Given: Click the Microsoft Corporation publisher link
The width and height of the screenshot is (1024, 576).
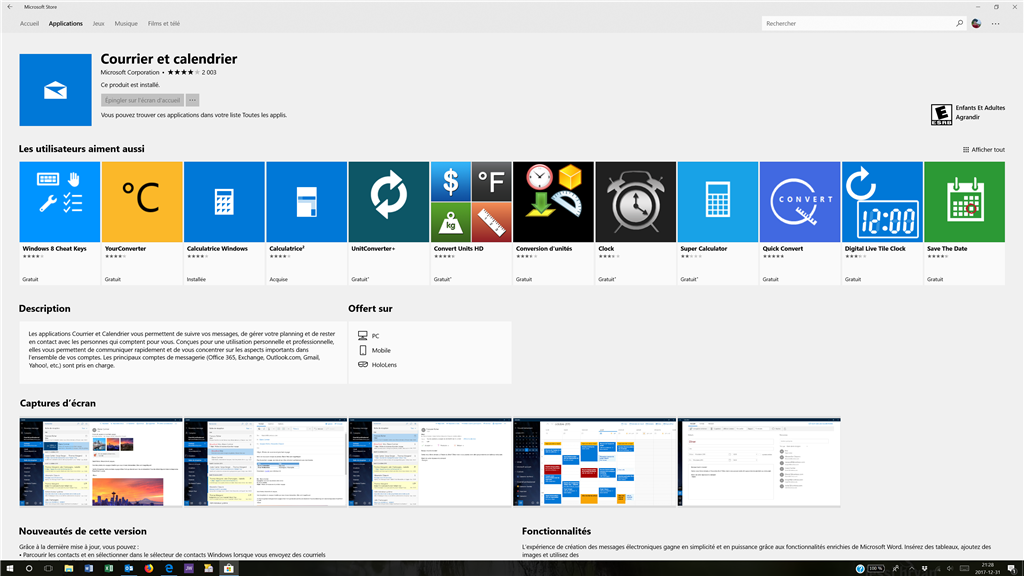Looking at the screenshot, I should coord(130,72).
